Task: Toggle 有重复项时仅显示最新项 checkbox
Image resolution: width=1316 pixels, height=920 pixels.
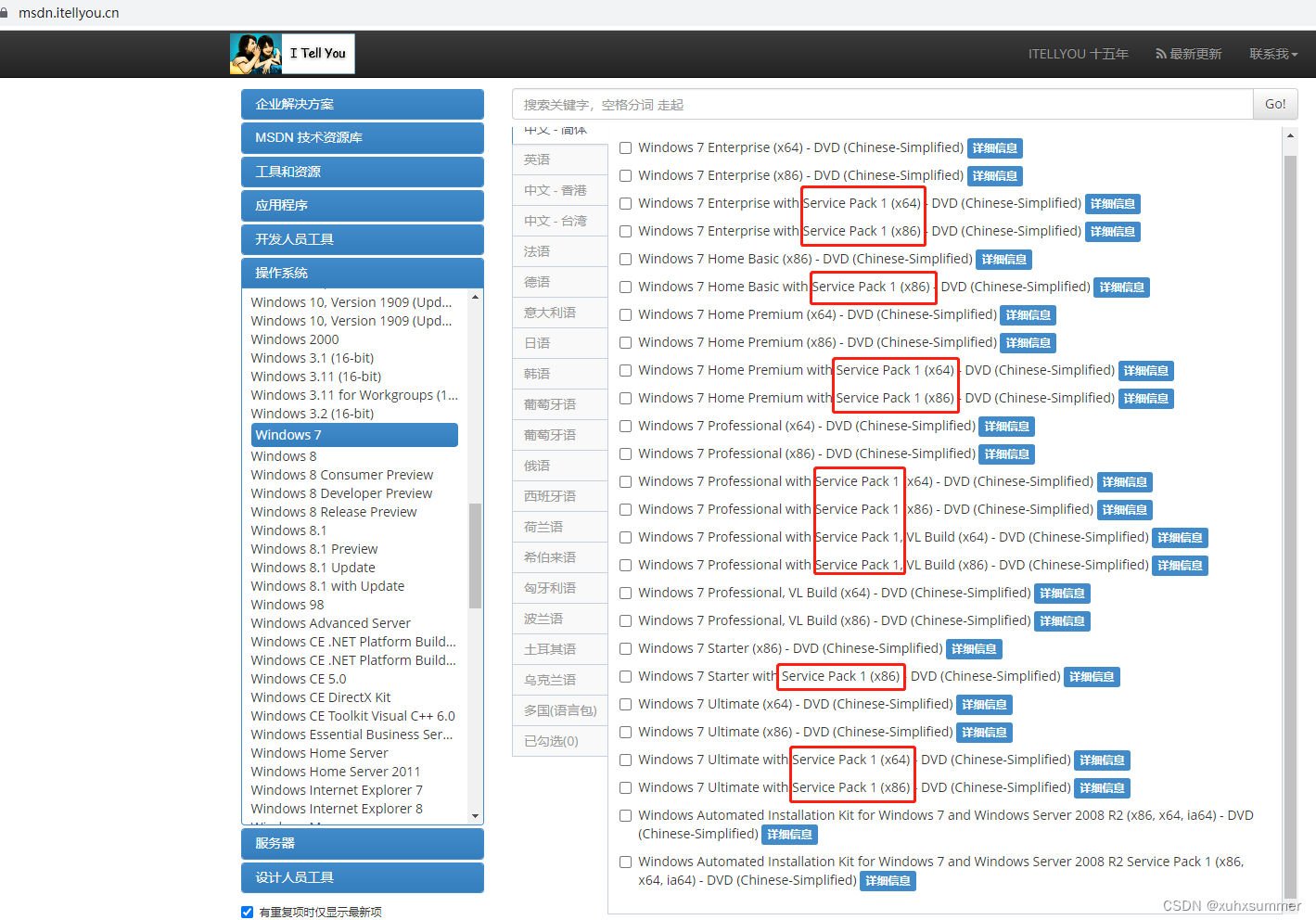Action: tap(248, 912)
